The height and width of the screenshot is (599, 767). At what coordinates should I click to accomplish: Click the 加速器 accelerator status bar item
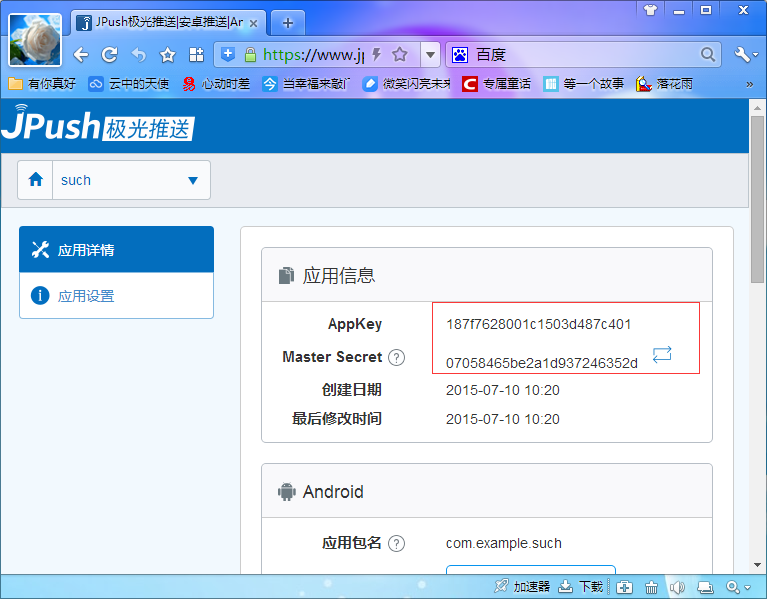click(522, 586)
